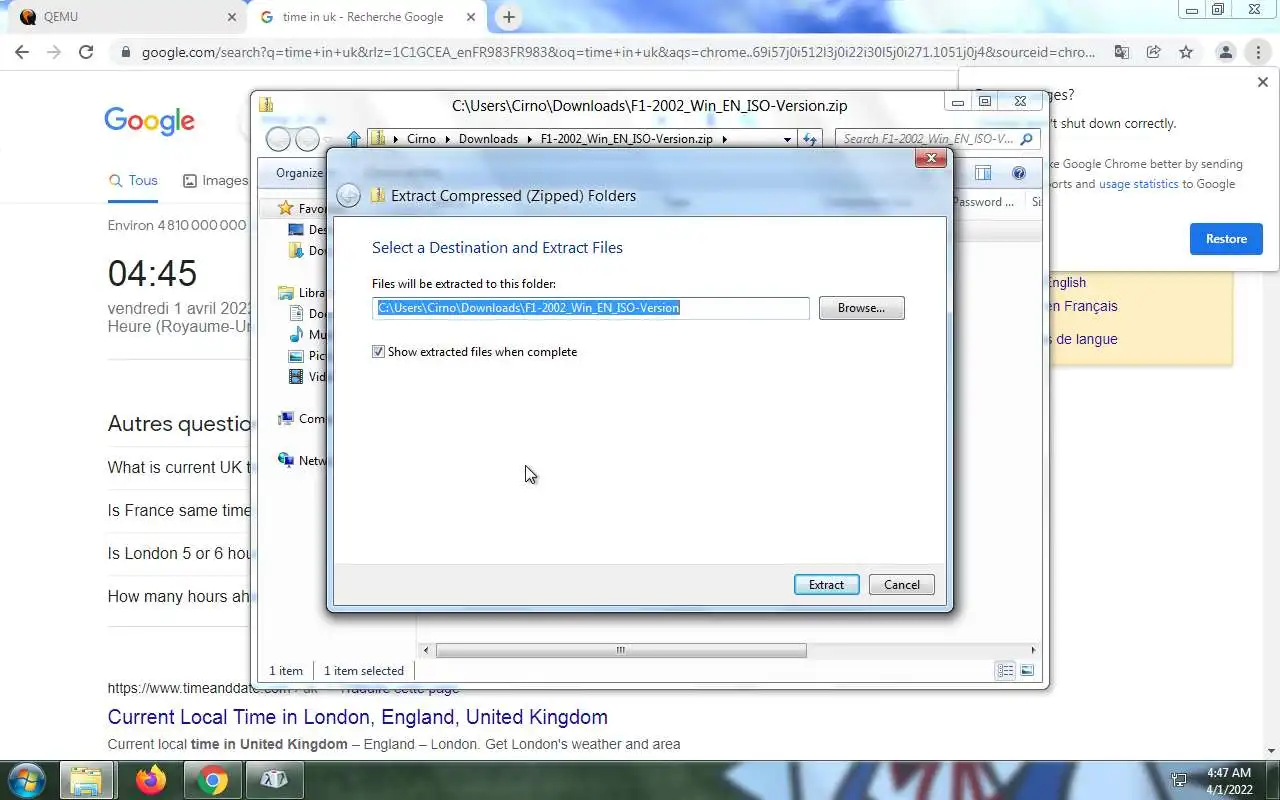Click the Google logo
The width and height of the screenshot is (1280, 800).
(149, 121)
